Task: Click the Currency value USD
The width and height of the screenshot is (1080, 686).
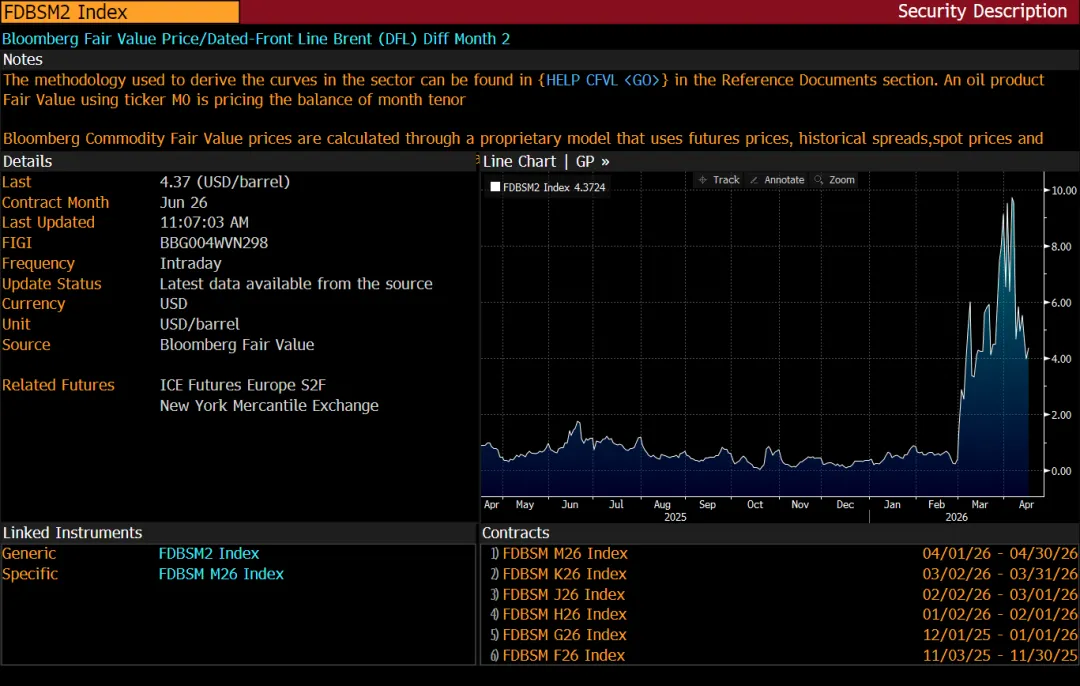Action: point(174,304)
